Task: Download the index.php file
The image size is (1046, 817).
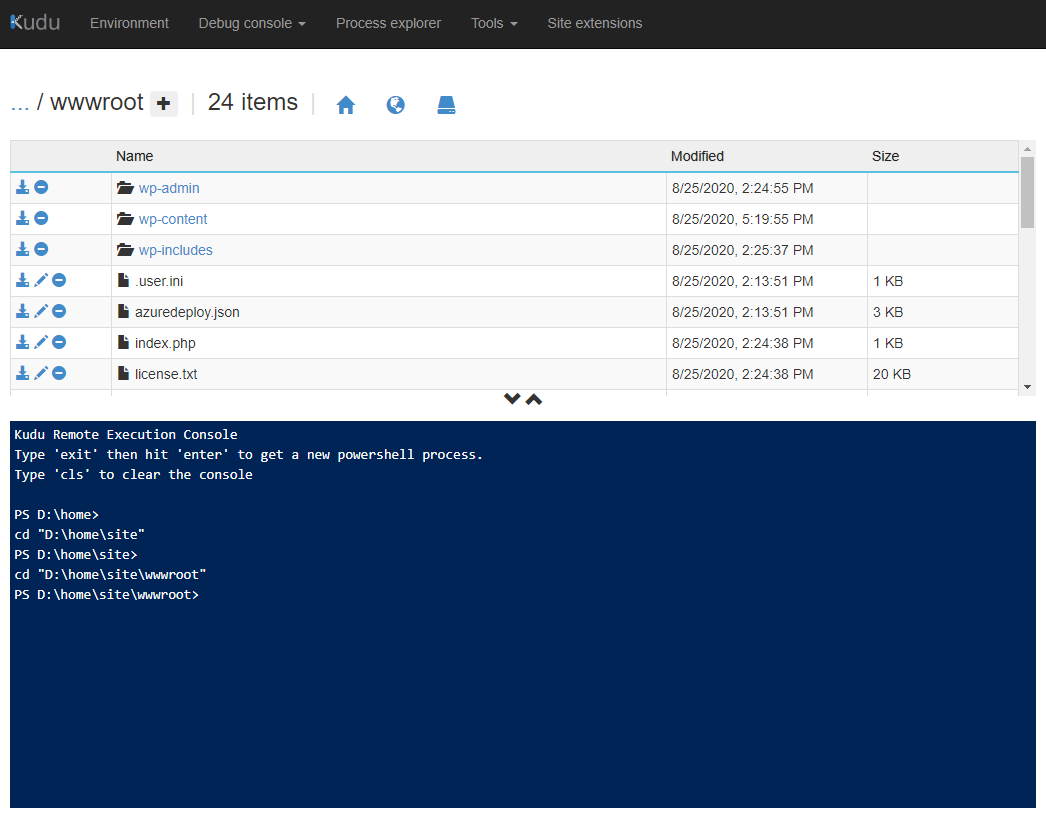Action: coord(23,342)
